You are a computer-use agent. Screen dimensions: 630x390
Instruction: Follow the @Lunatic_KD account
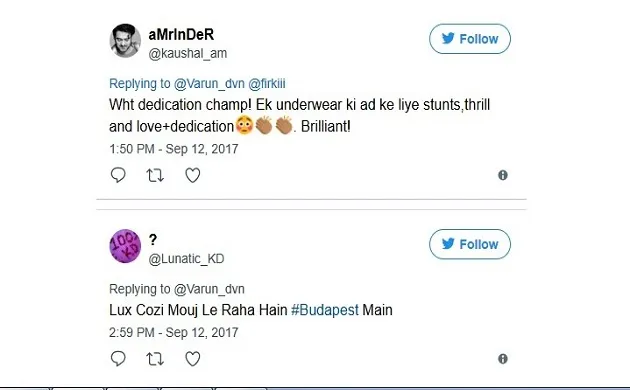[x=470, y=244]
